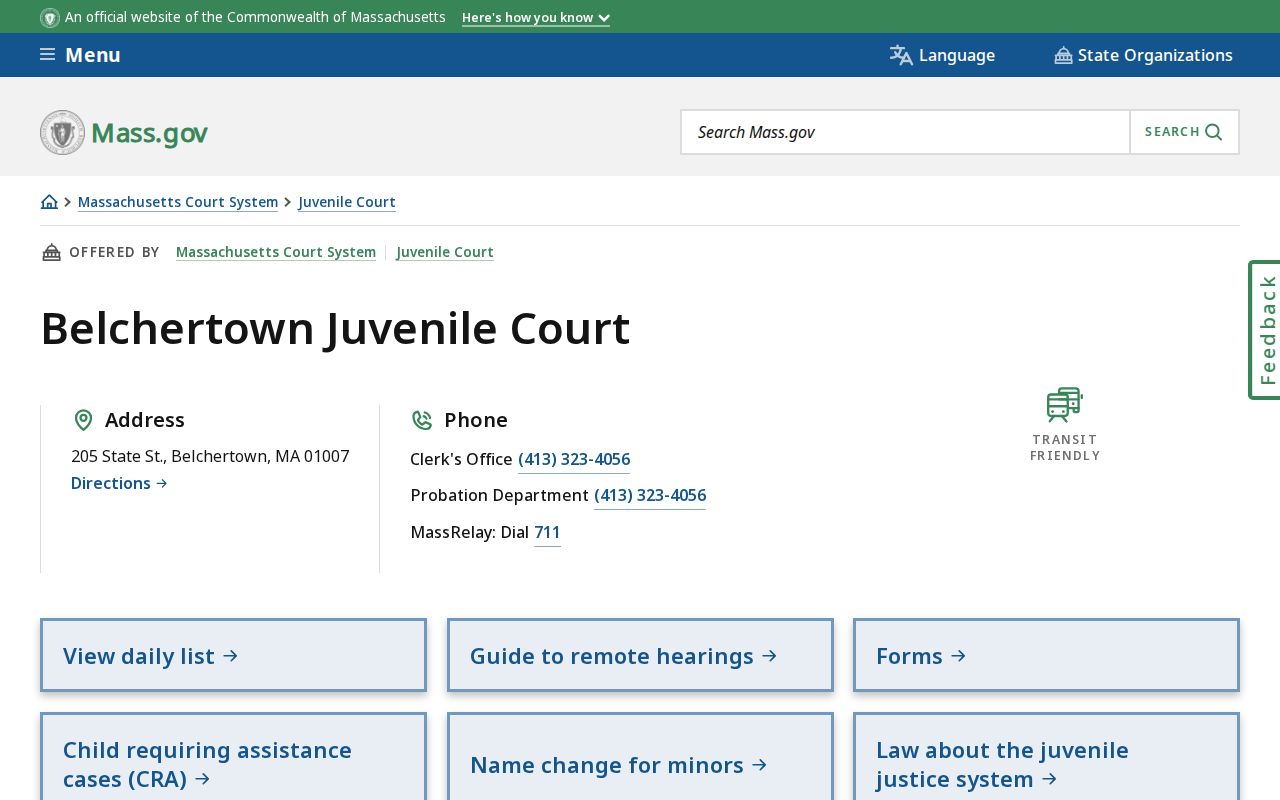Click the Massachusetts seal icon in top banner
This screenshot has width=1280, height=800.
[x=50, y=18]
